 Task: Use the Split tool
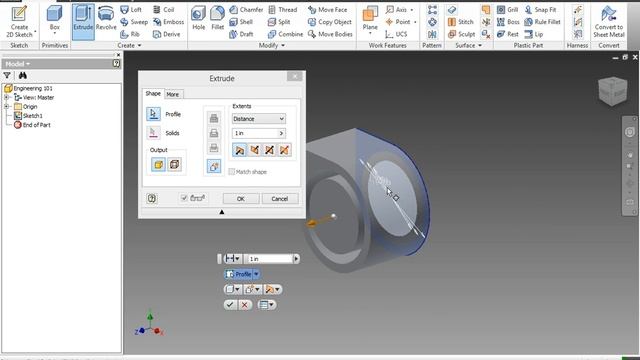279,22
